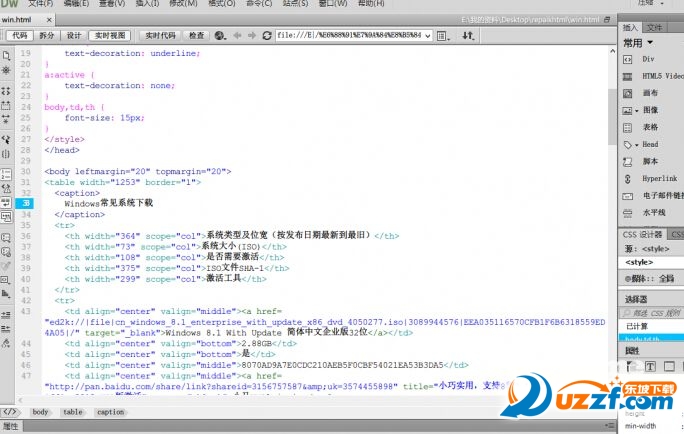Toggle word wrap icon

click(x=6, y=202)
